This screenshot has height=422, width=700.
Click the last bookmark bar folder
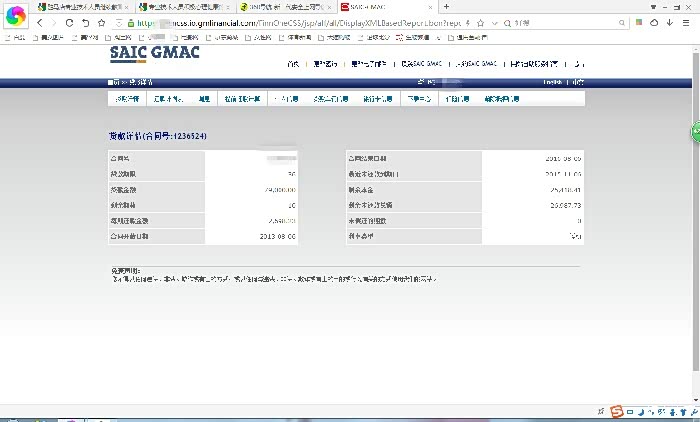click(x=468, y=38)
